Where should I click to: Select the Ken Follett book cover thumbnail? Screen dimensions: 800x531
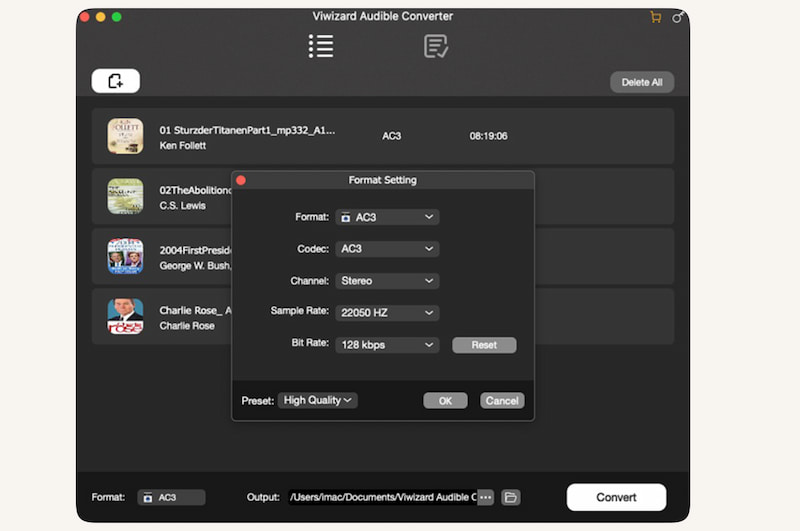pos(126,136)
